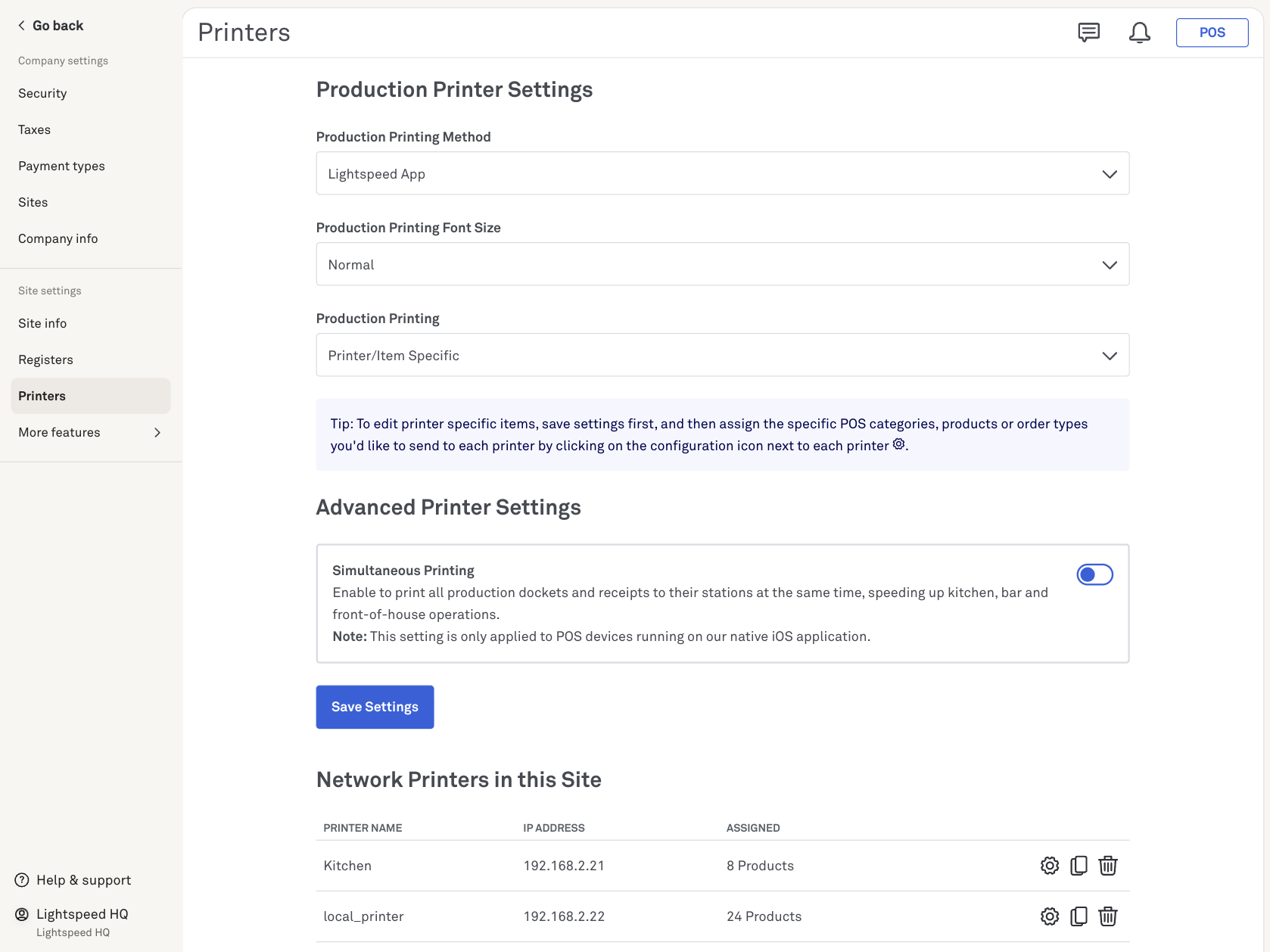Open Taxes settings
This screenshot has width=1270, height=952.
point(34,129)
